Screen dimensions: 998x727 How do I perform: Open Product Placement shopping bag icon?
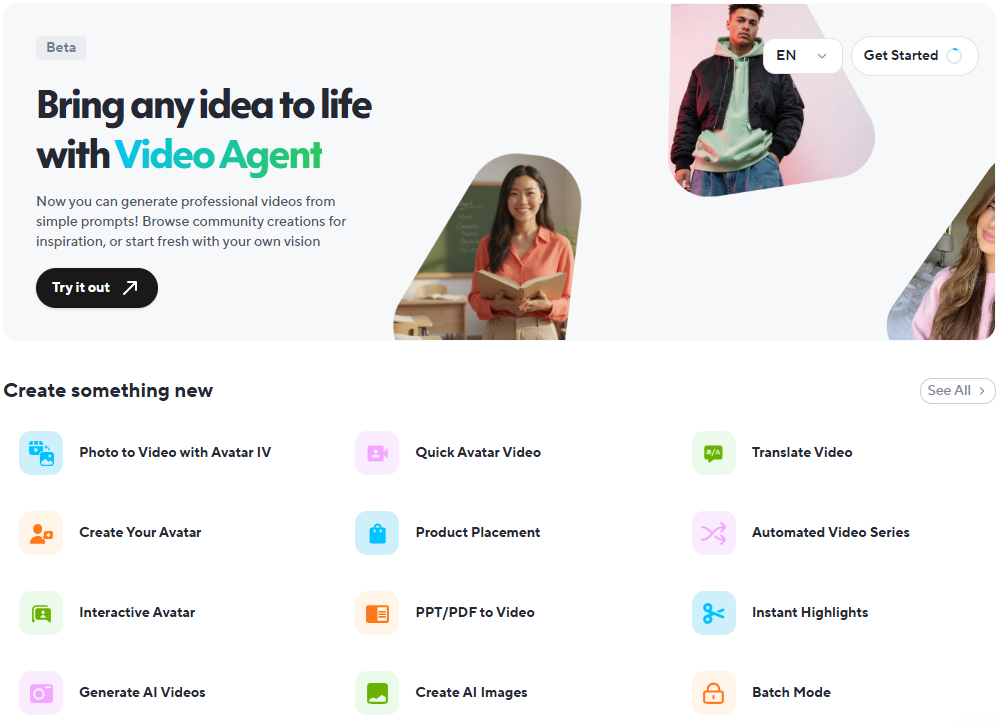(x=377, y=532)
